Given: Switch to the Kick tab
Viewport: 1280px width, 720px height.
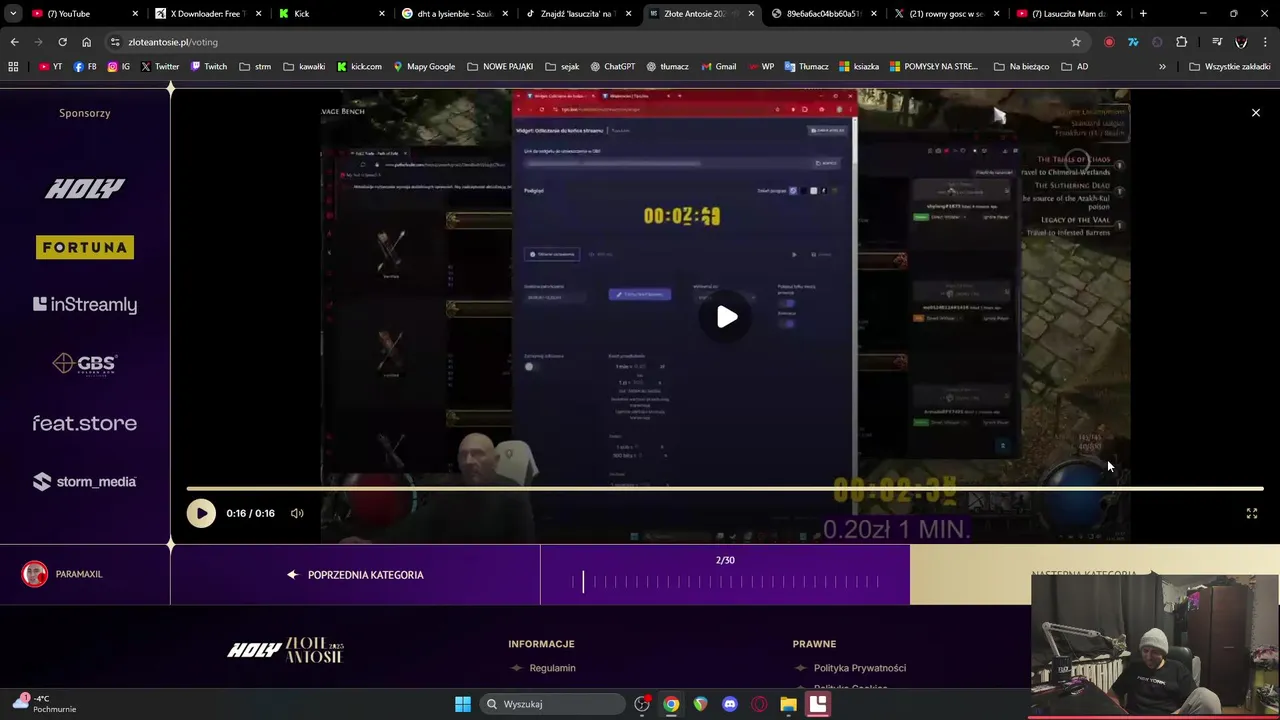Looking at the screenshot, I should pos(331,14).
